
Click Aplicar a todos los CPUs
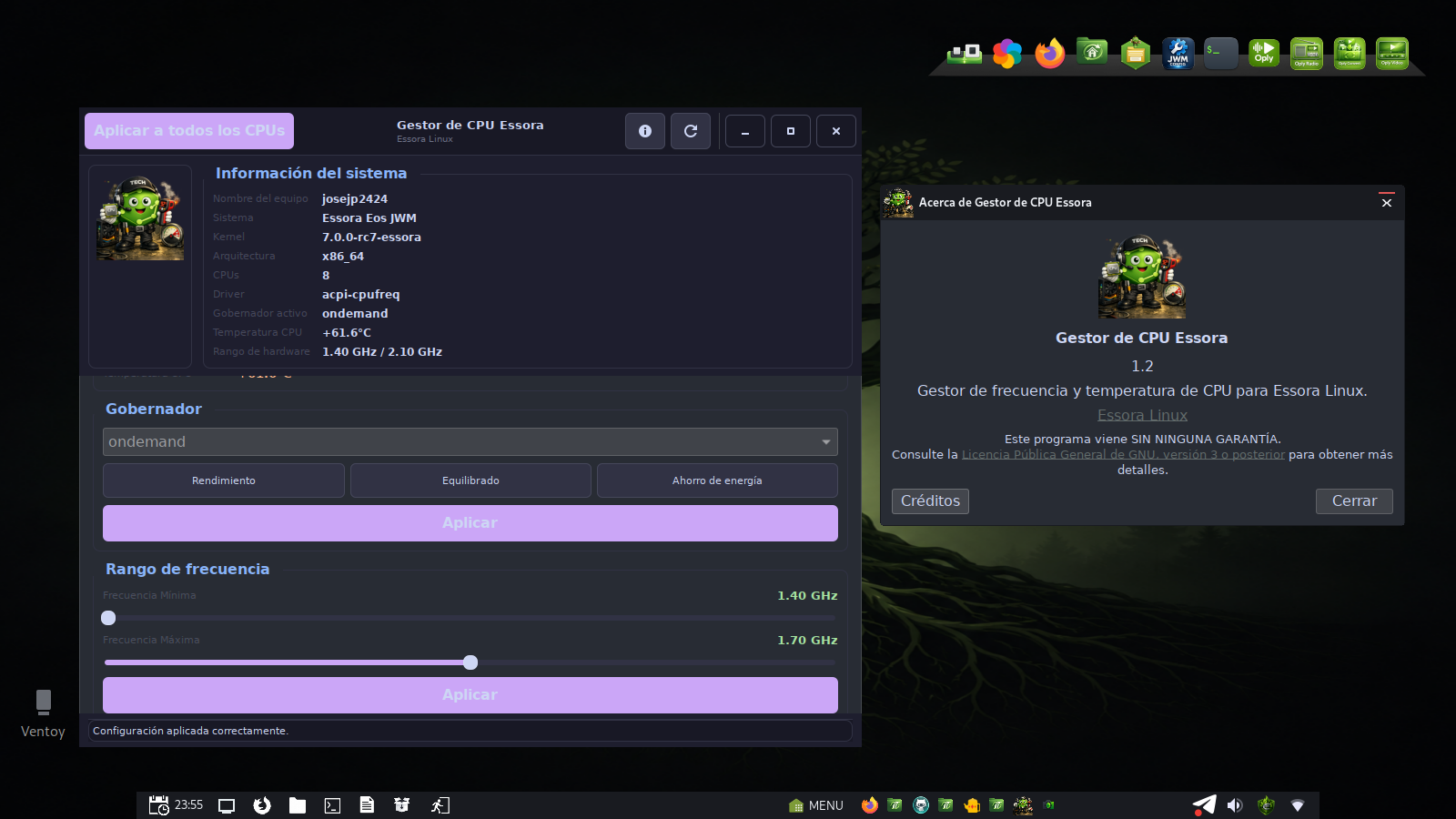coord(189,131)
